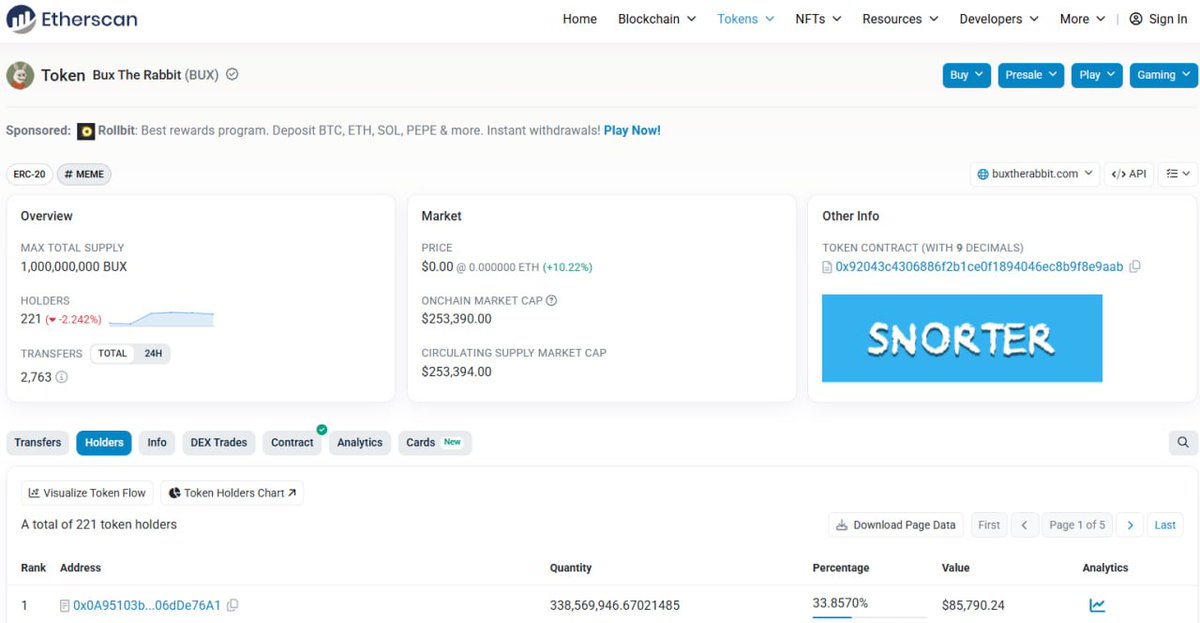Image resolution: width=1200 pixels, height=623 pixels.
Task: Open holder address 0x0A95103b...06dDe76A1
Action: pyautogui.click(x=147, y=605)
